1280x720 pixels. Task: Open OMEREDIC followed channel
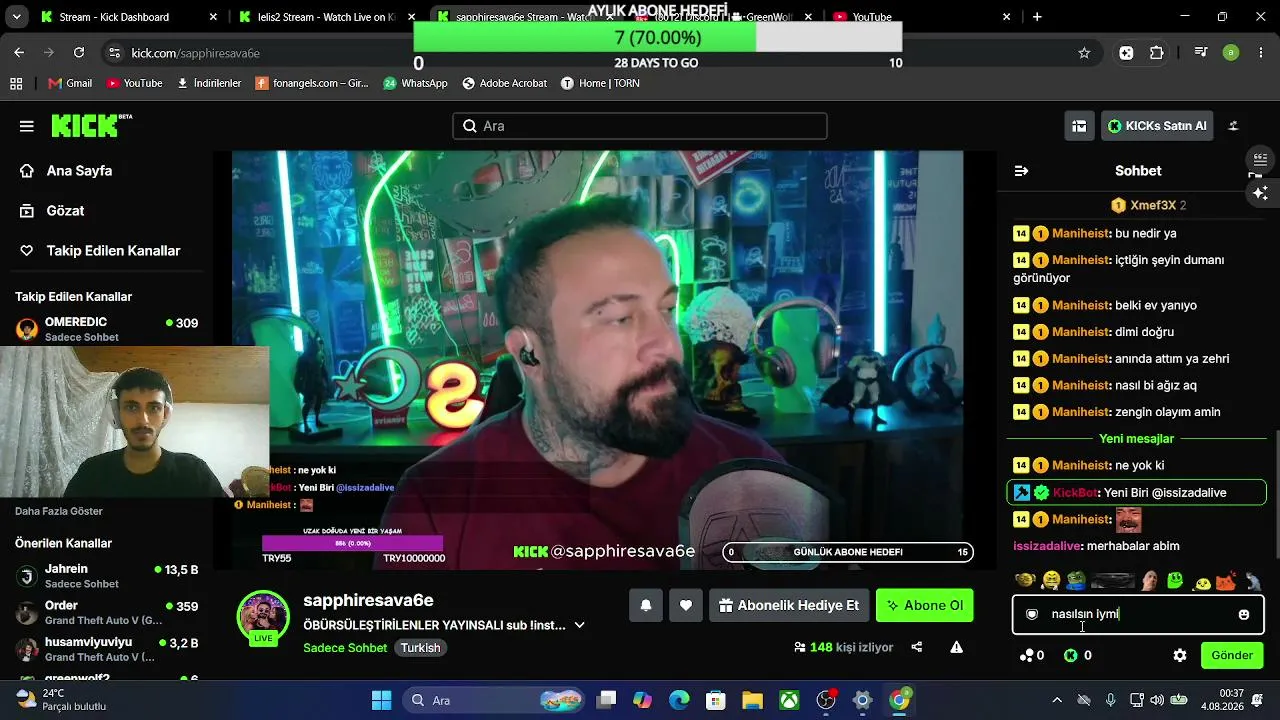(106, 329)
